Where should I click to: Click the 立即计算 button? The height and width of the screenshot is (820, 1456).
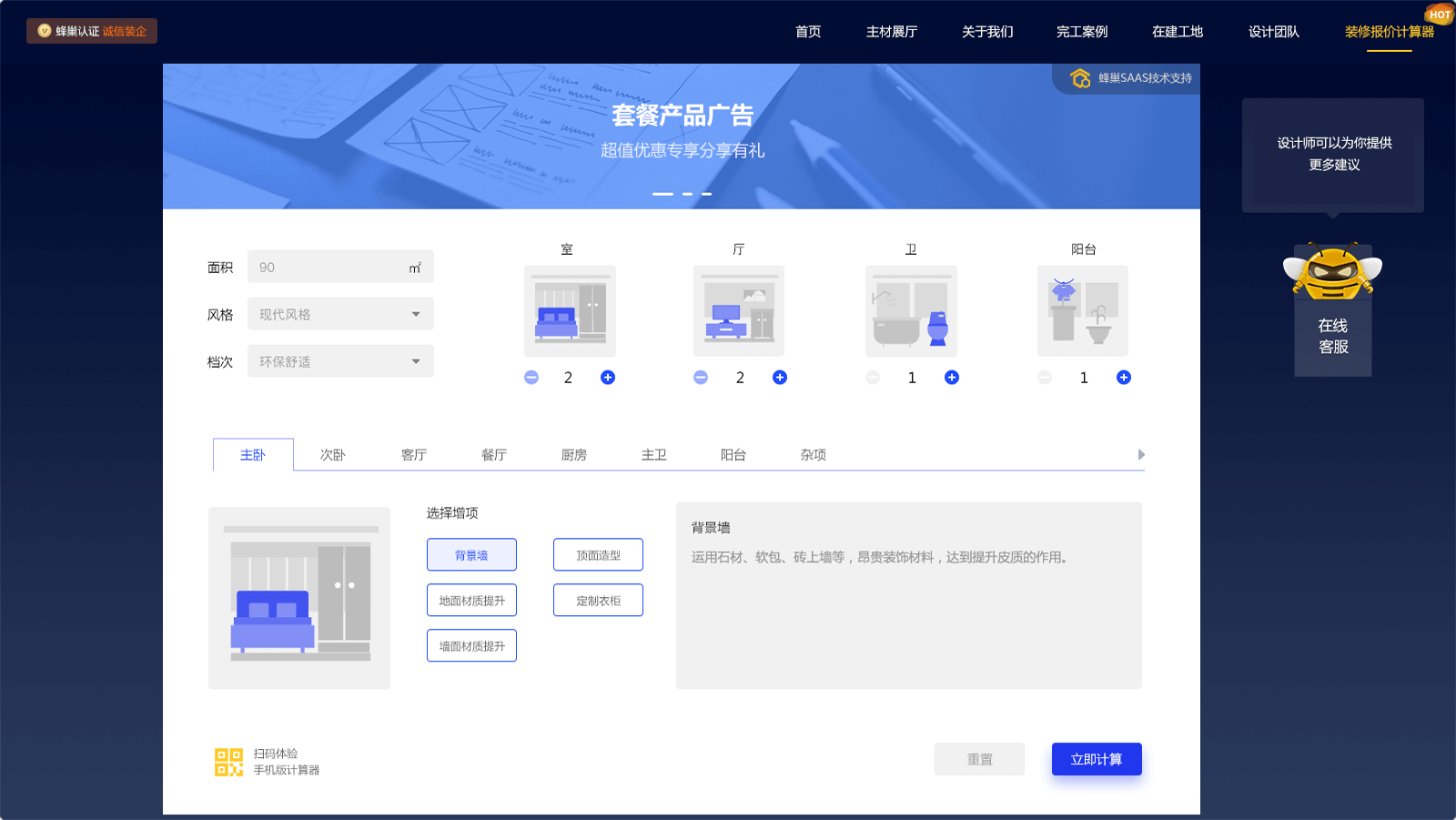pyautogui.click(x=1097, y=759)
